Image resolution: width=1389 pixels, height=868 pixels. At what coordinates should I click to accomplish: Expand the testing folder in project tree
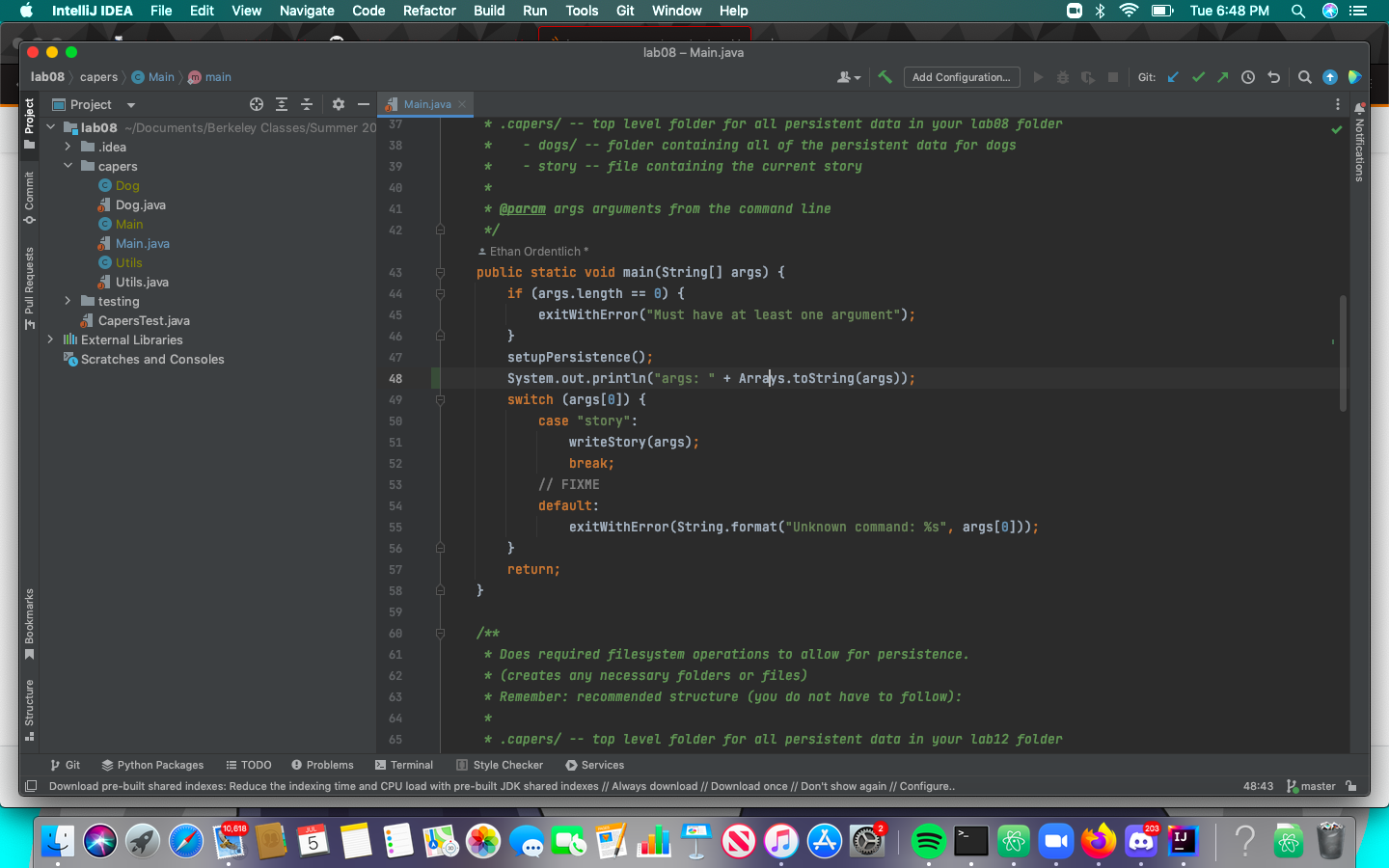[x=68, y=301]
